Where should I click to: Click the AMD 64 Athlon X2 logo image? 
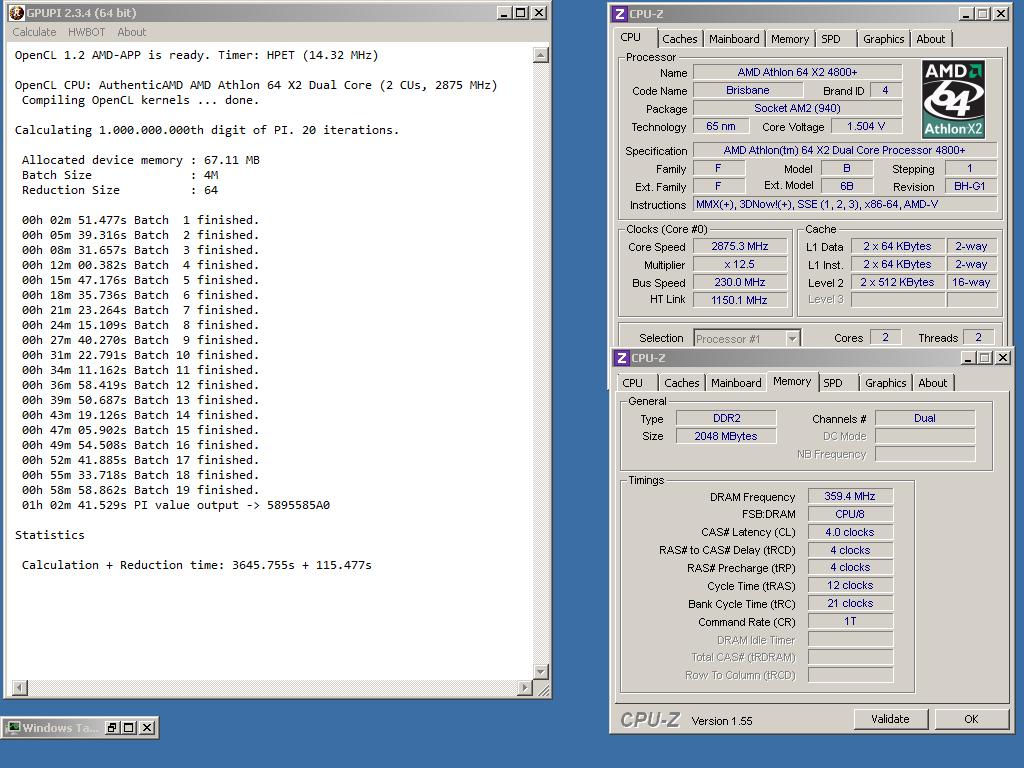[x=953, y=99]
